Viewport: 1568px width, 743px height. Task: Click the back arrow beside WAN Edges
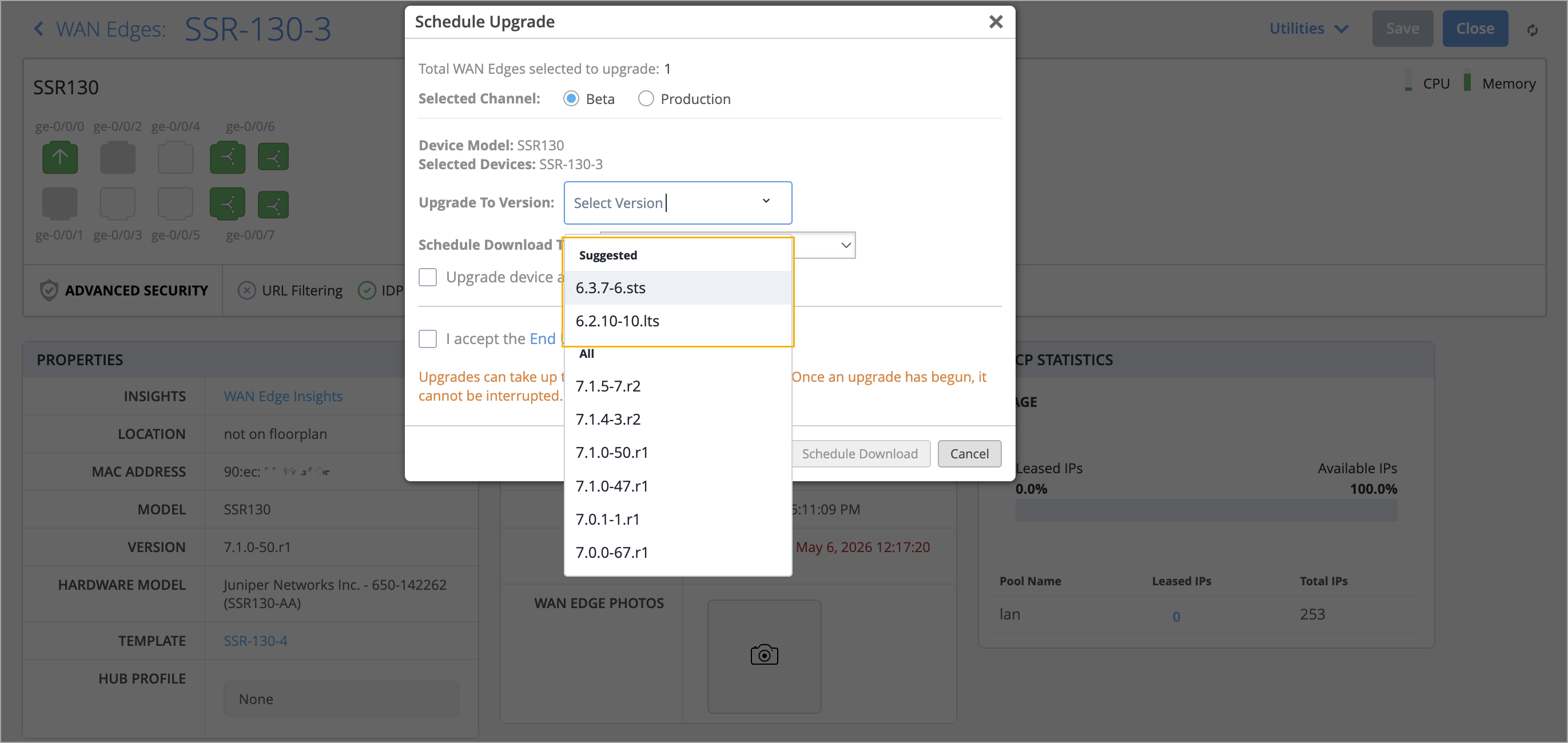tap(39, 29)
